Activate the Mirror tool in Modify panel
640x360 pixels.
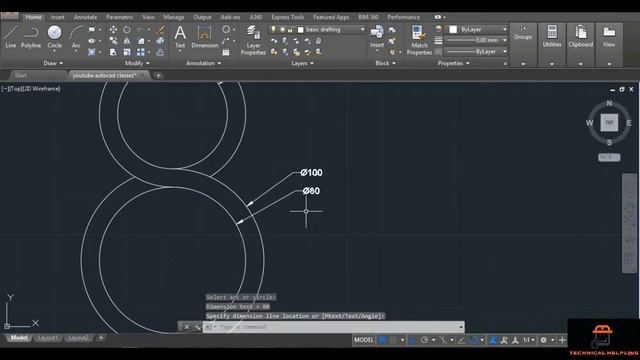point(127,41)
